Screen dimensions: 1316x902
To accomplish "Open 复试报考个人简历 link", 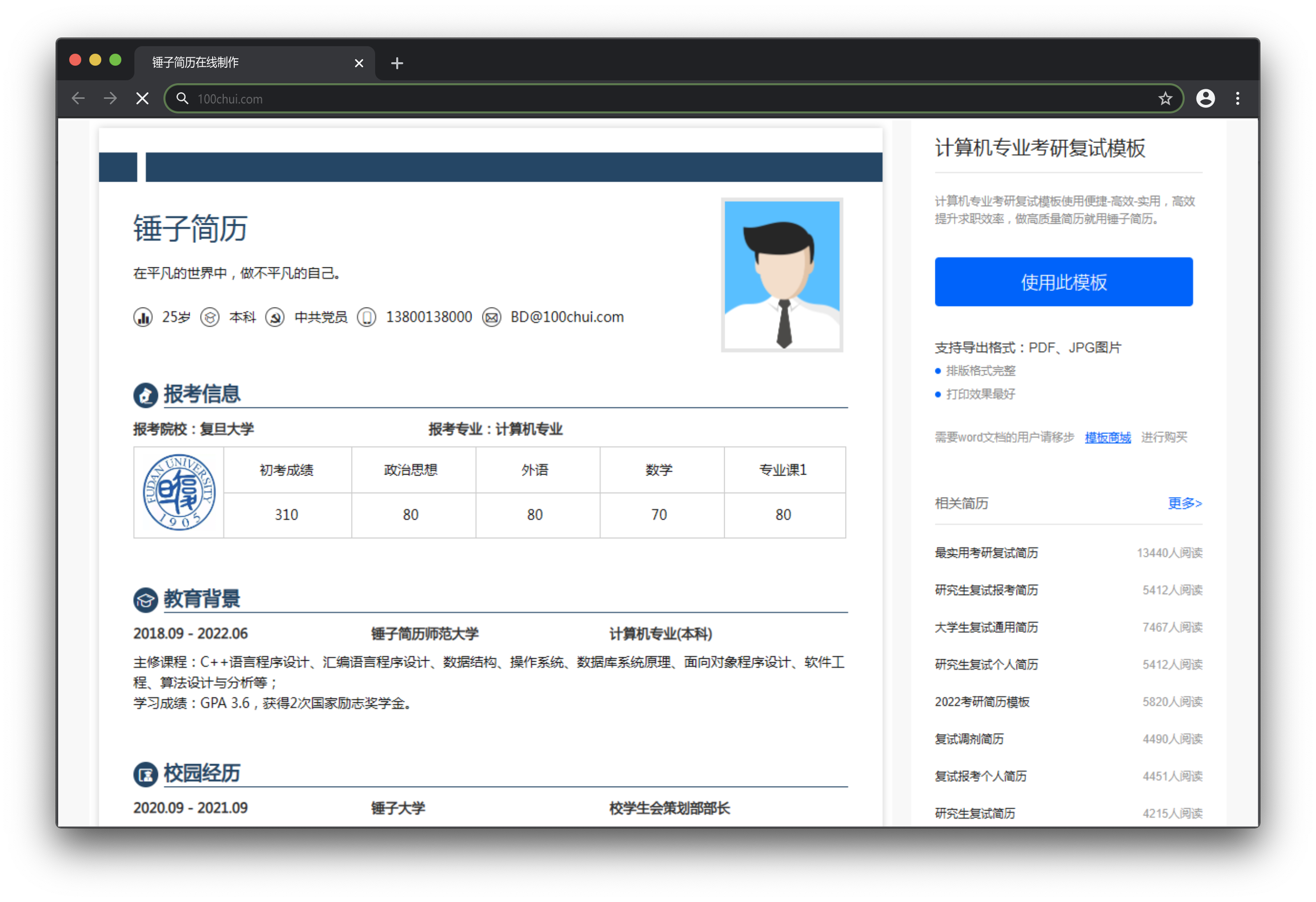I will pyautogui.click(x=981, y=776).
